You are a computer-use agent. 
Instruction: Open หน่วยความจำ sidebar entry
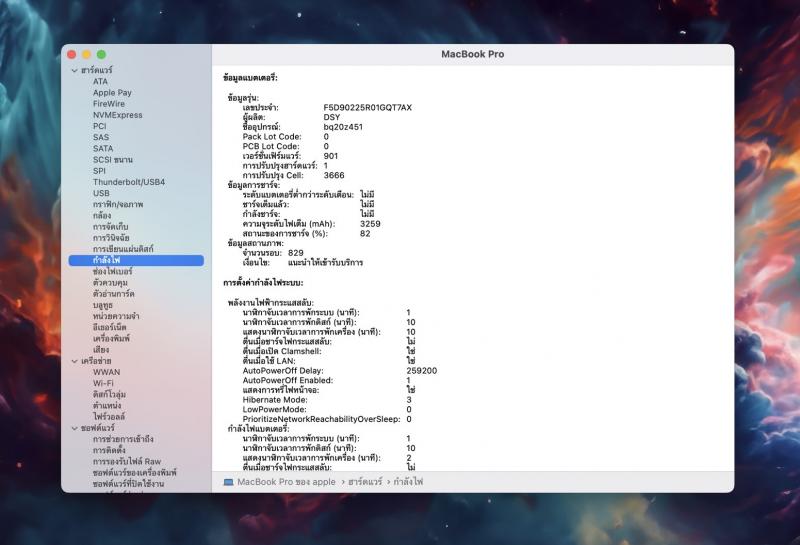pos(116,316)
